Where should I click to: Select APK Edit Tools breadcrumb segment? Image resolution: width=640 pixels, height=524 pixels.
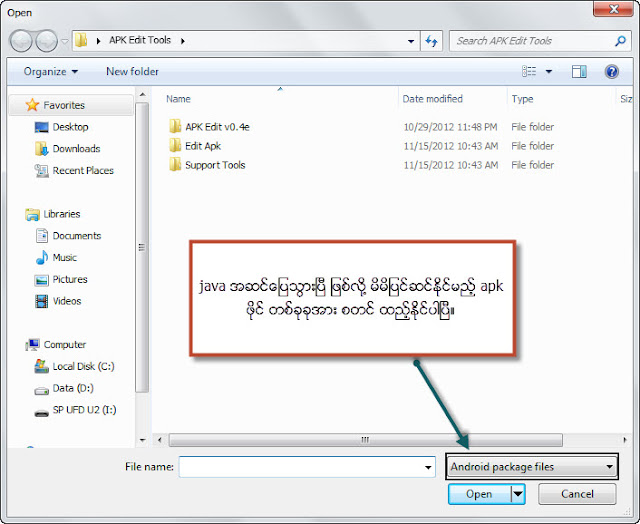tap(140, 40)
